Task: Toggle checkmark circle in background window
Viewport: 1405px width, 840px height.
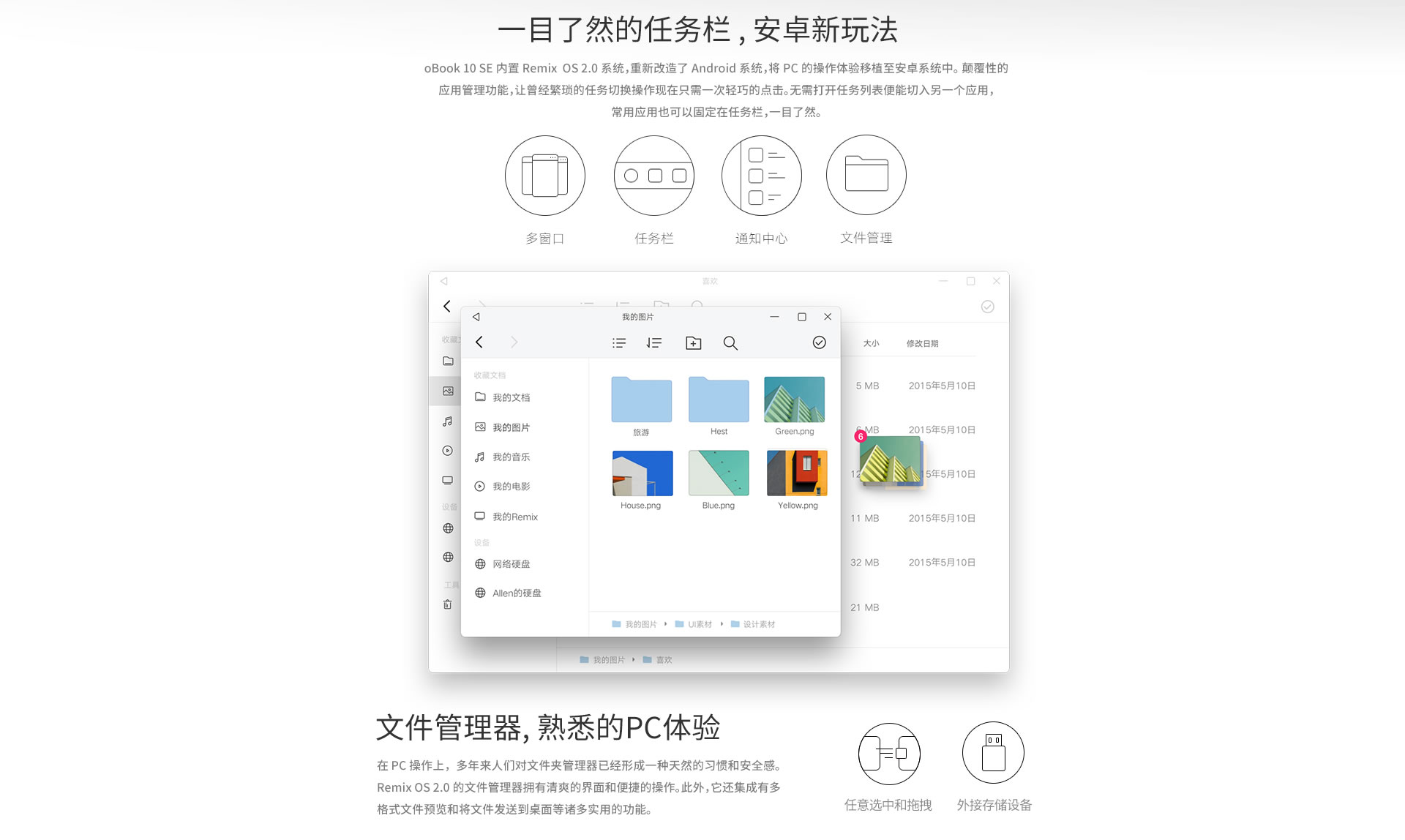Action: [x=988, y=307]
